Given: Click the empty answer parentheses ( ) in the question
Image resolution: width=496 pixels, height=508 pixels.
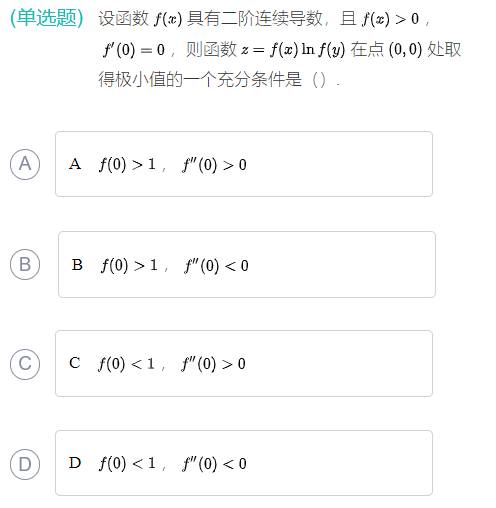Looking at the screenshot, I should coord(319,80).
